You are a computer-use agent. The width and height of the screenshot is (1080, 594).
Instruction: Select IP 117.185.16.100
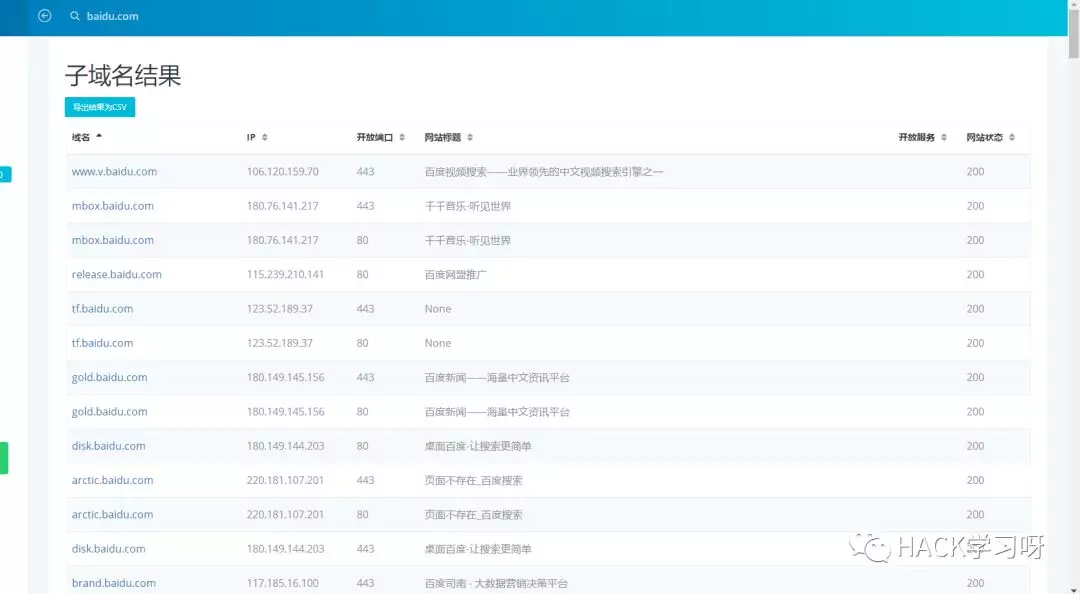pos(283,583)
